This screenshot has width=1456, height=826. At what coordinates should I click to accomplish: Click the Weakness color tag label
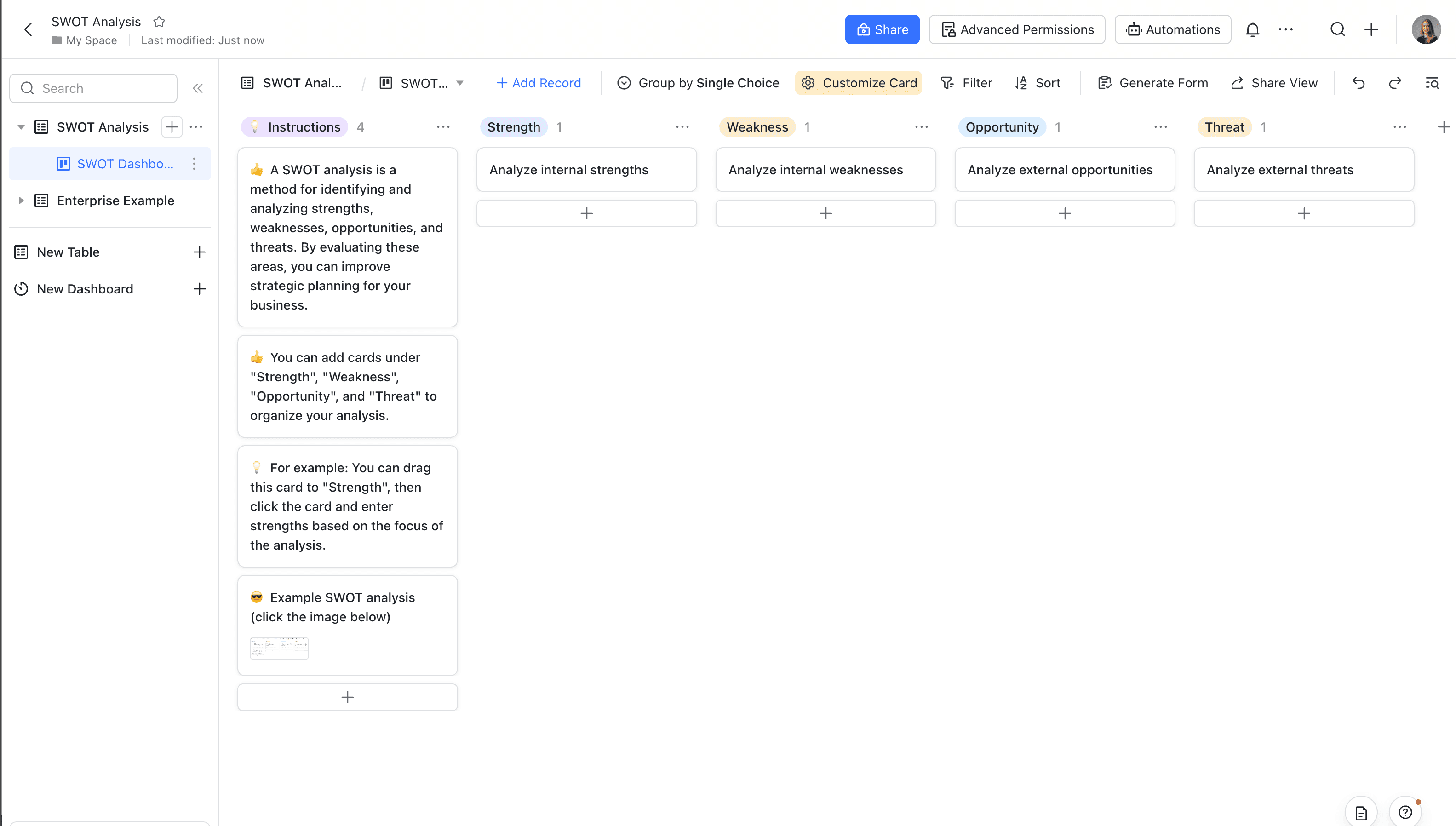click(x=757, y=127)
